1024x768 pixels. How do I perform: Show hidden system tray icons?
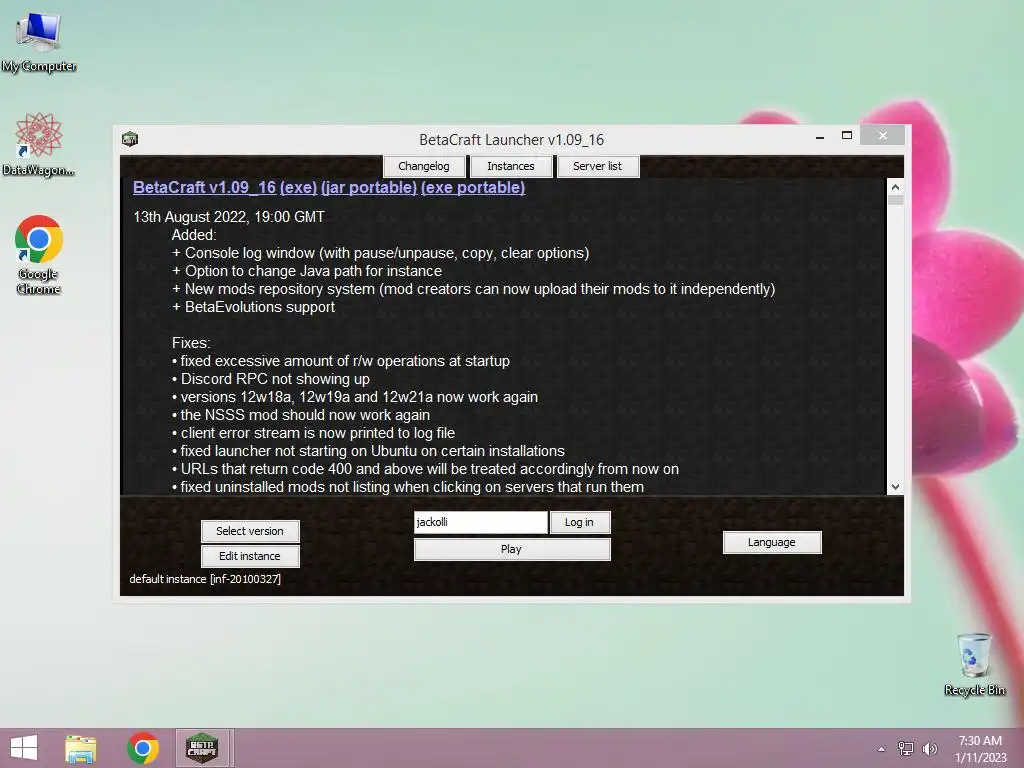[882, 749]
